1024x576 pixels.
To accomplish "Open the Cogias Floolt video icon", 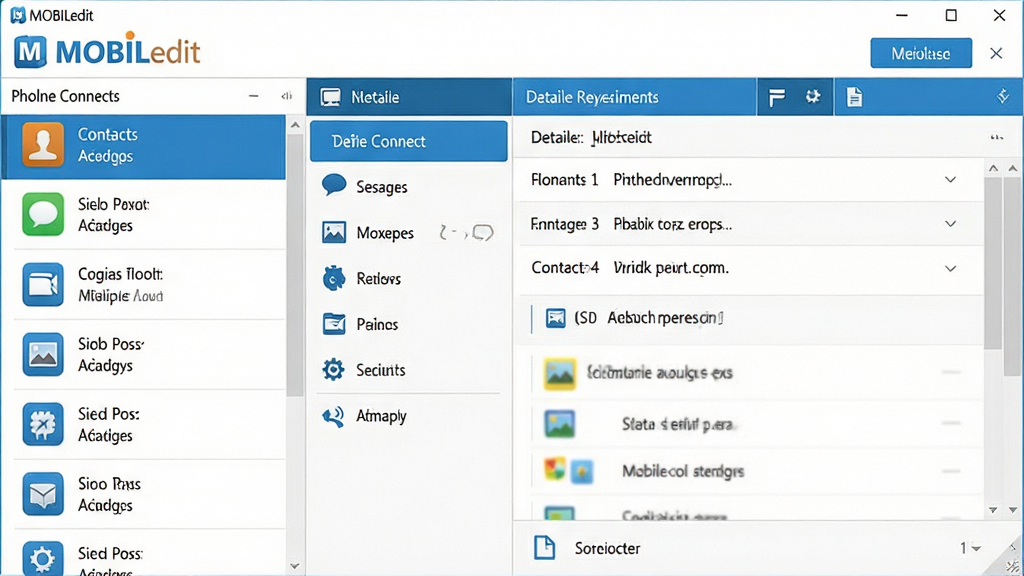I will tap(43, 285).
